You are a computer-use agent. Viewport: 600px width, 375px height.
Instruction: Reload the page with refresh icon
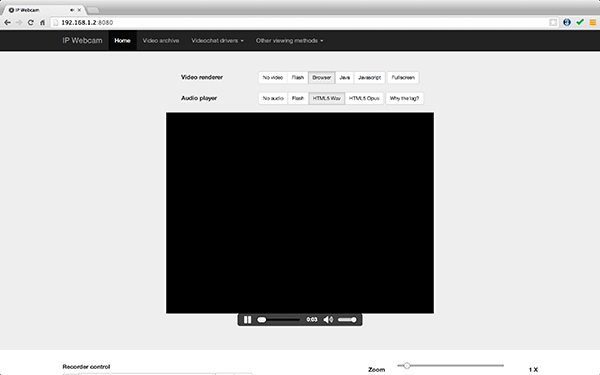pyautogui.click(x=31, y=23)
